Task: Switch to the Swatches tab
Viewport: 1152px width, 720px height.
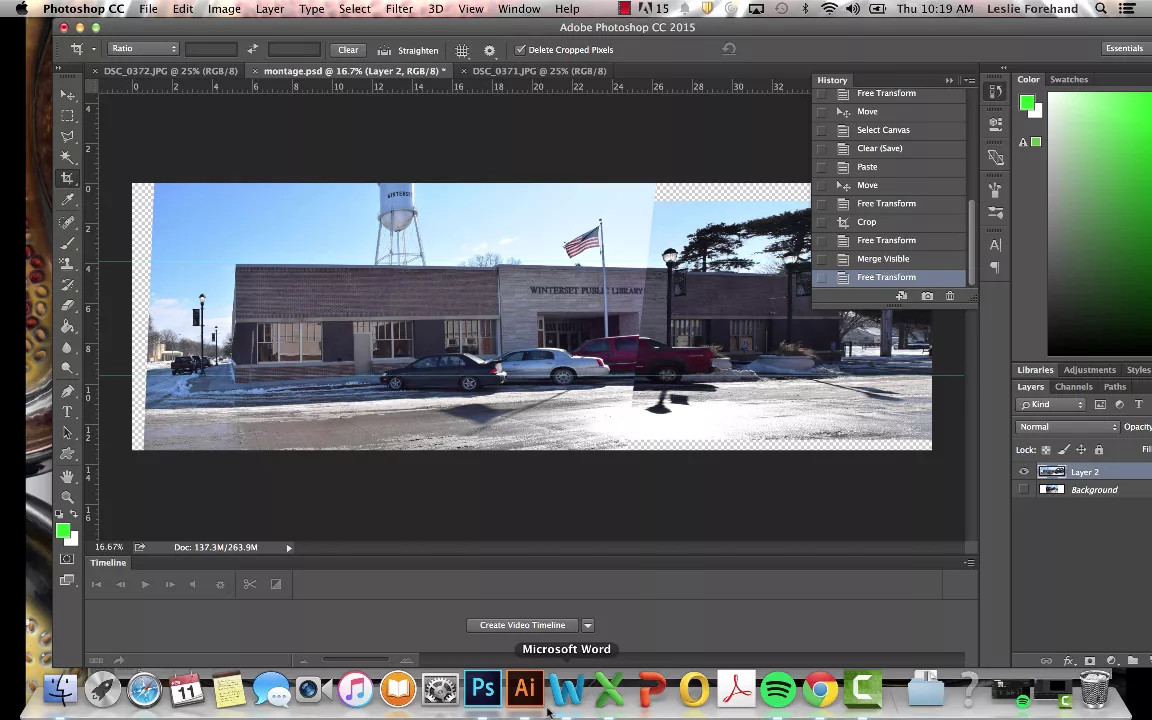Action: (x=1068, y=79)
